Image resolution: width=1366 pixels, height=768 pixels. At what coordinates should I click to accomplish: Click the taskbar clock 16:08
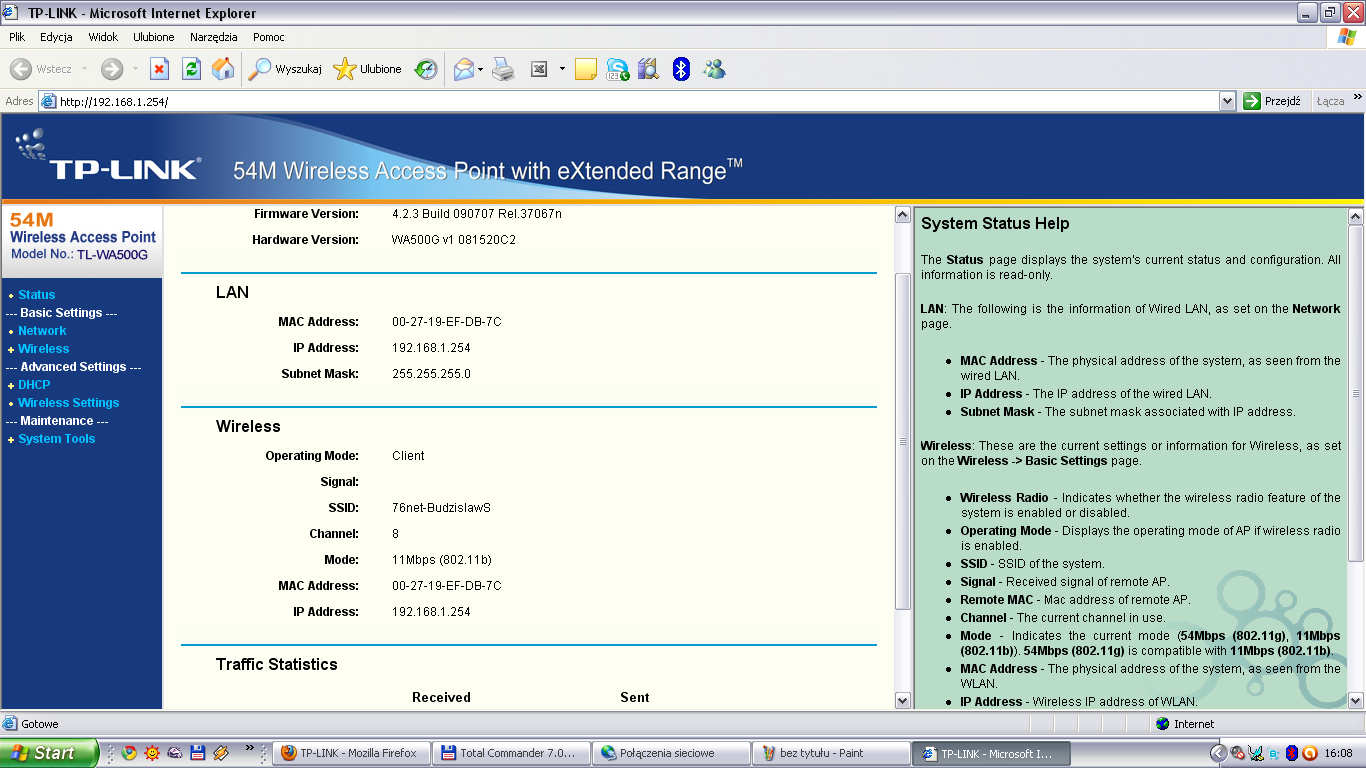point(1338,753)
